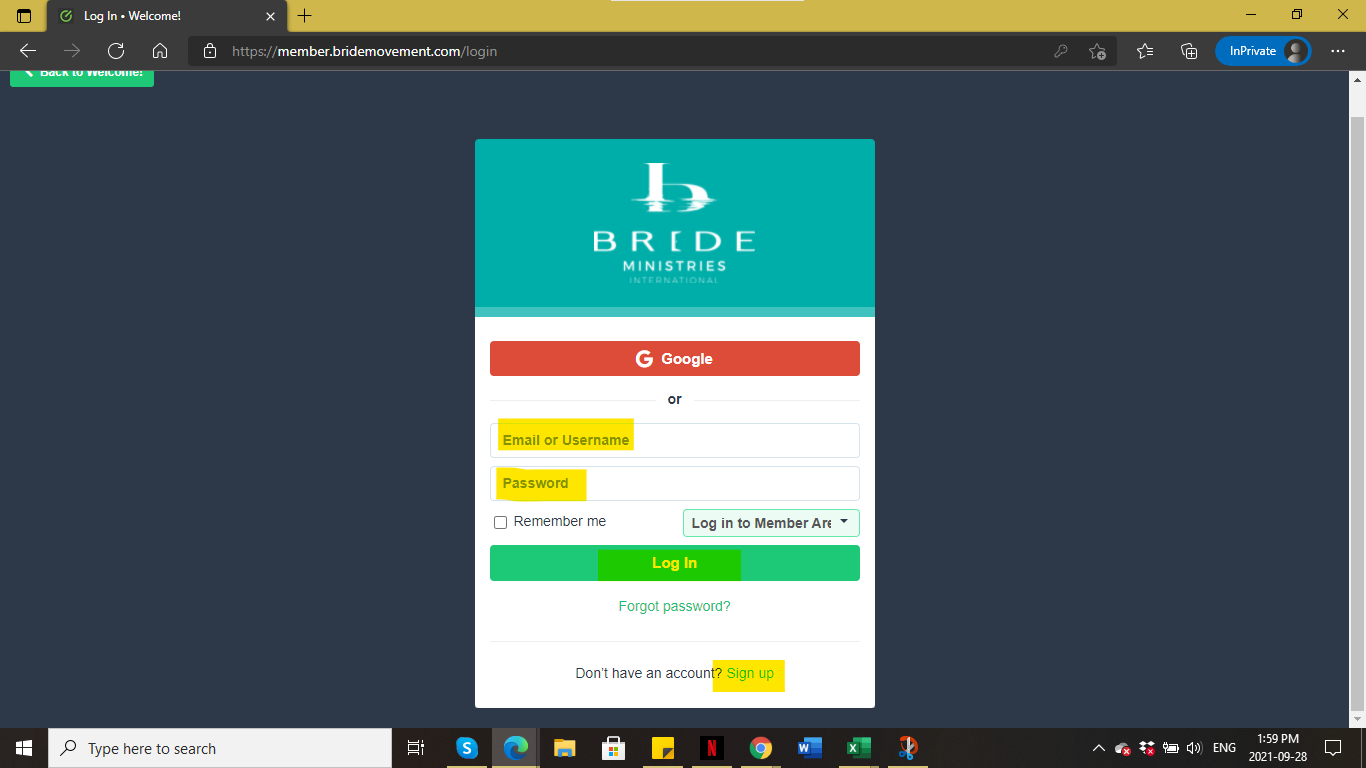Open the battery status tray icon

pos(1170,748)
